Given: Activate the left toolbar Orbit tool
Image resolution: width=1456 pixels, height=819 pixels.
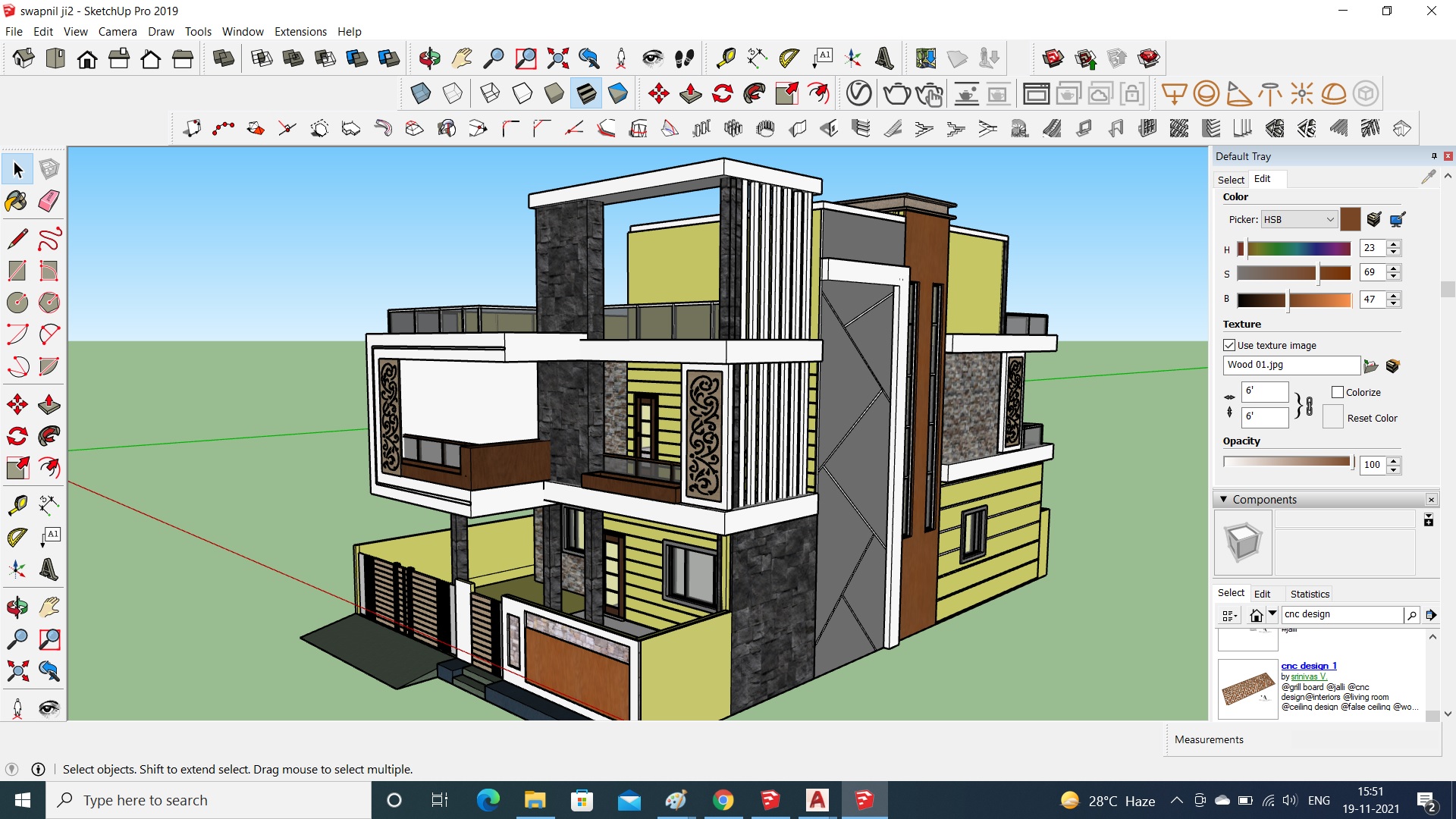Looking at the screenshot, I should 17,607.
